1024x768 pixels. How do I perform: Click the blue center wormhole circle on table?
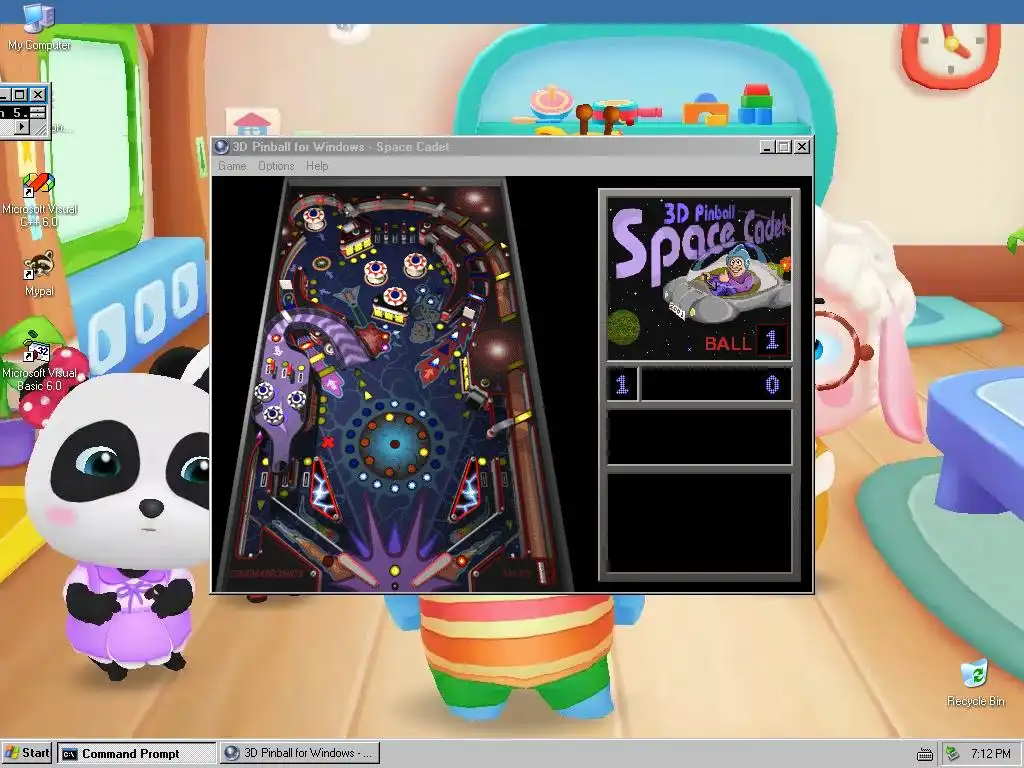tap(394, 444)
